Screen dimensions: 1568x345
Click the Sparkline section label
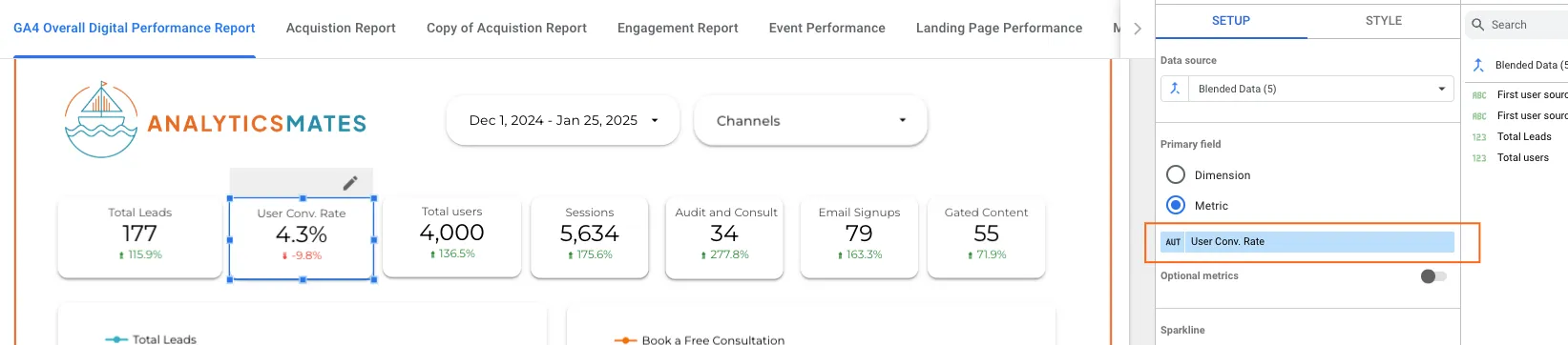tap(1182, 330)
